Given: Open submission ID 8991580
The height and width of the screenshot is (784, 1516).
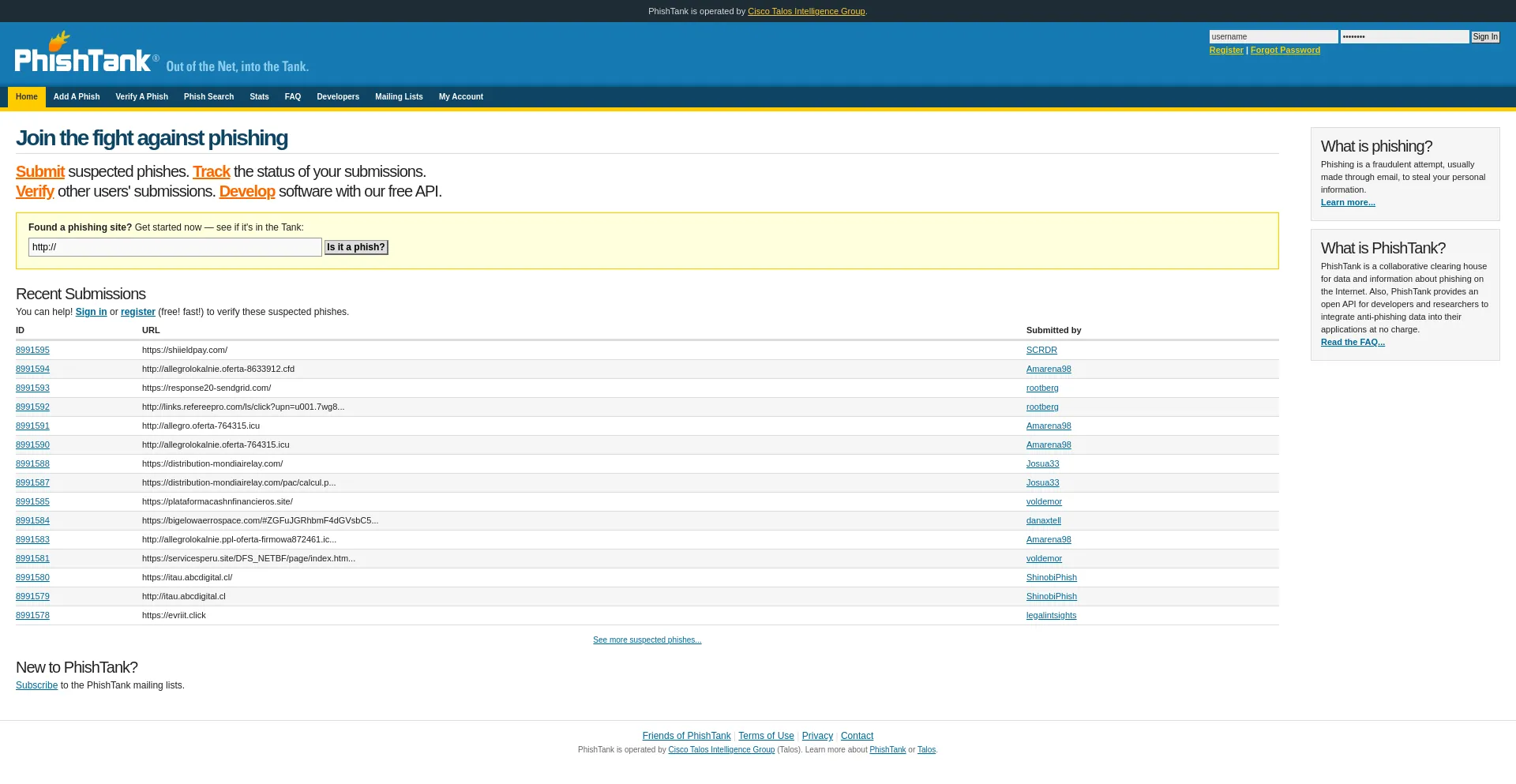Looking at the screenshot, I should [x=32, y=577].
